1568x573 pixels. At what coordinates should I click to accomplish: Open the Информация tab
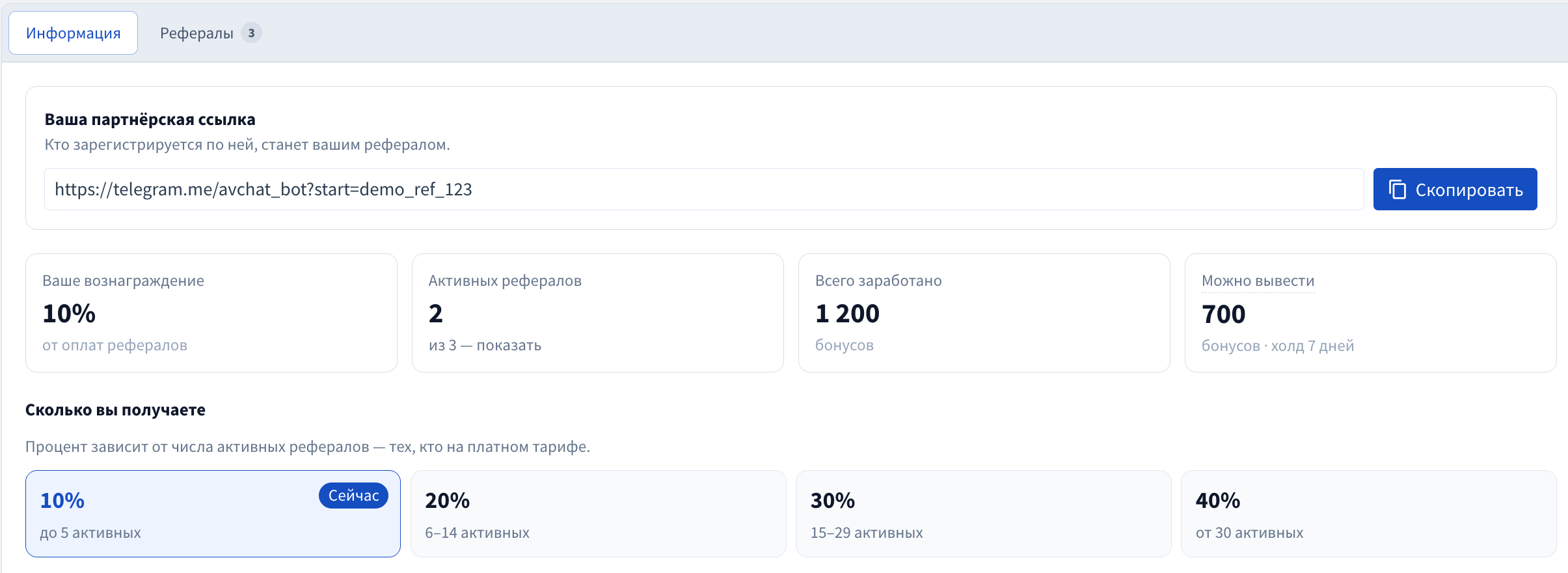73,33
